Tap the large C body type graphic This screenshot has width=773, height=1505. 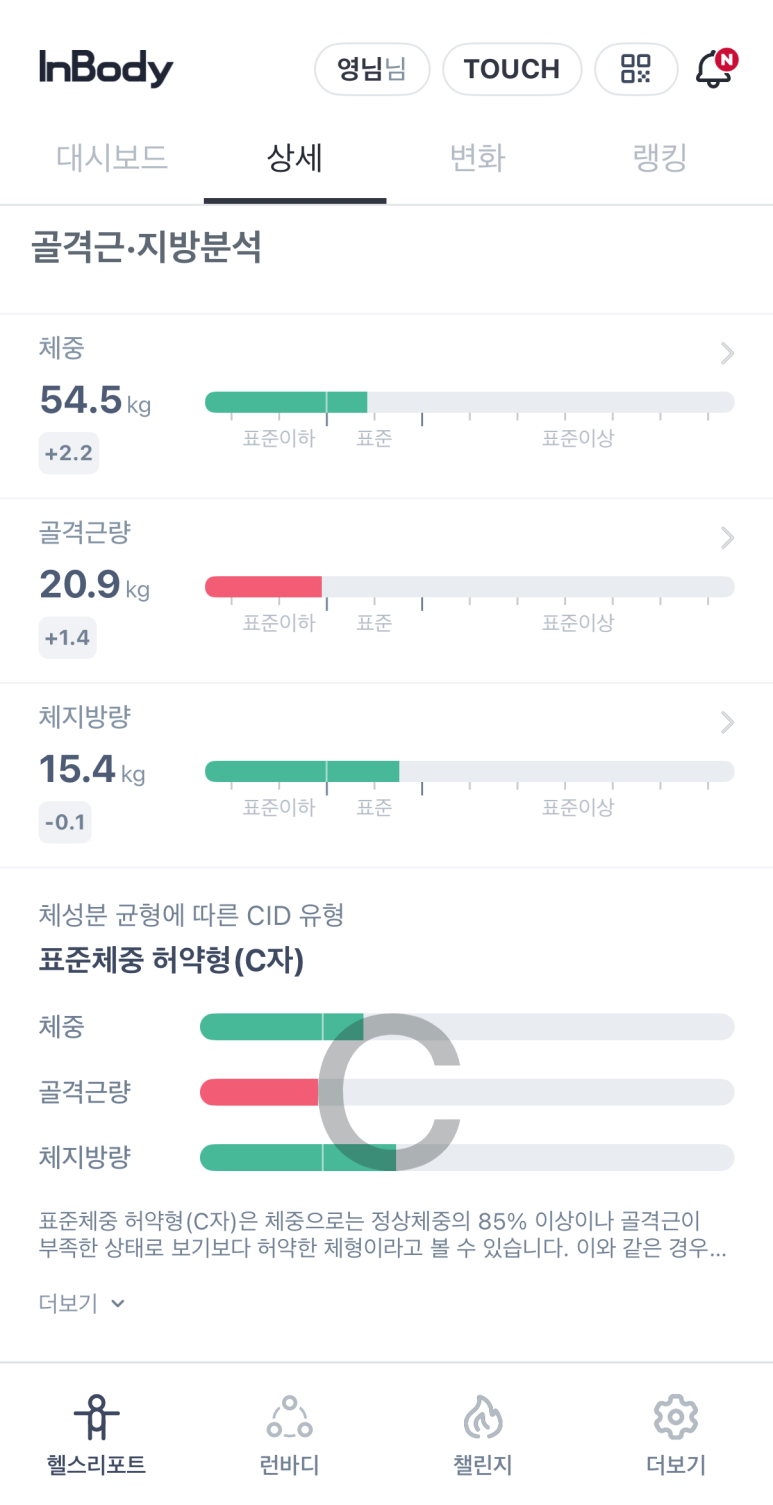[x=388, y=1091]
